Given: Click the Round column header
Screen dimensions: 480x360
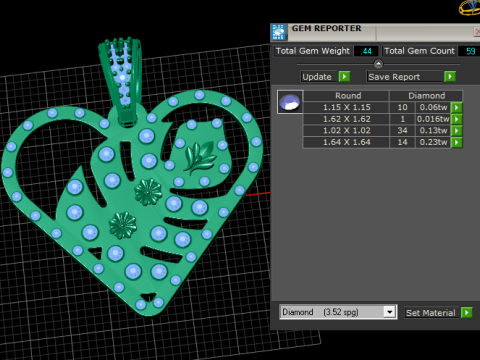Looking at the screenshot, I should 346,96.
